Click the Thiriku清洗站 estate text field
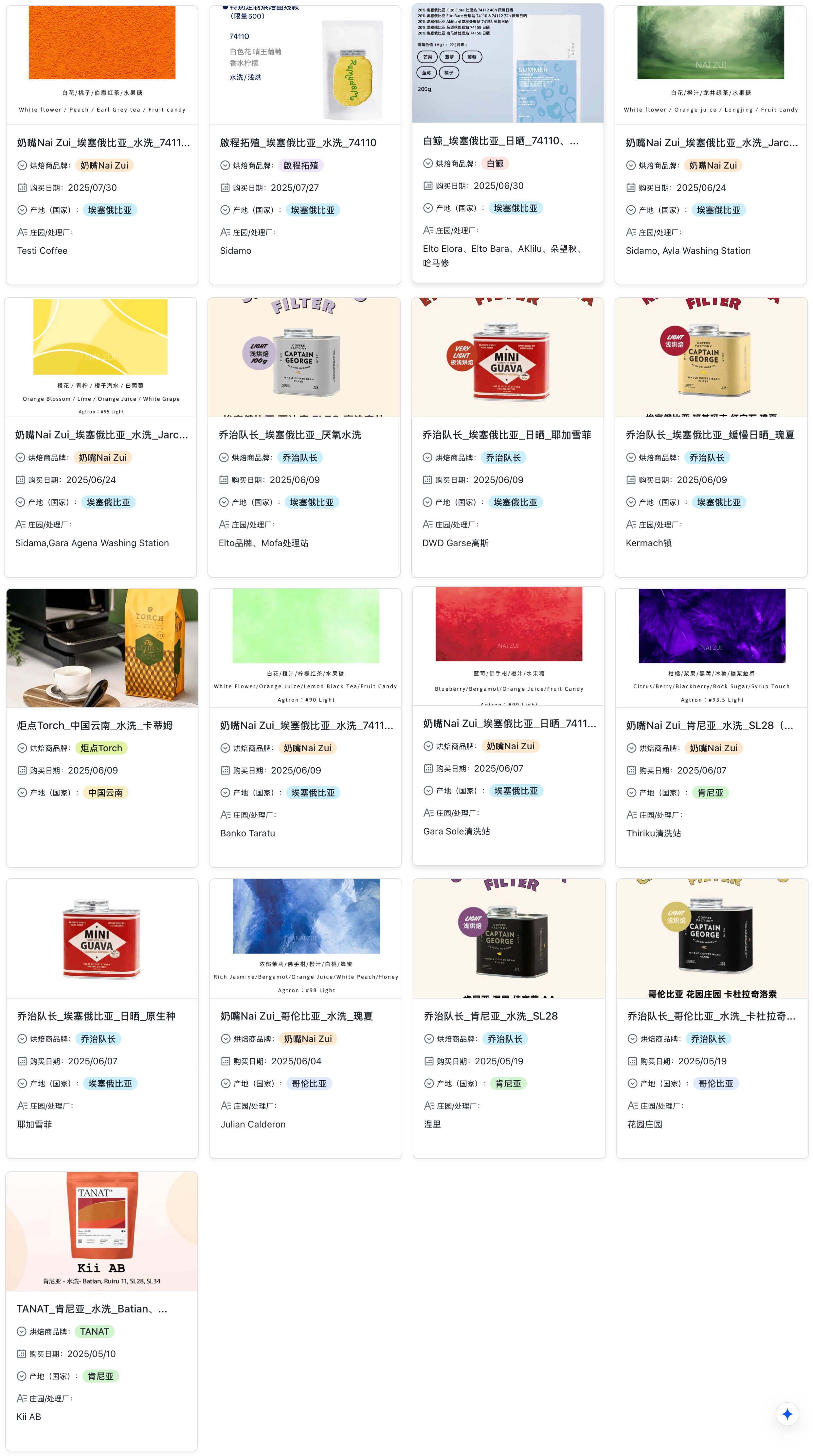813x1456 pixels. coord(653,833)
